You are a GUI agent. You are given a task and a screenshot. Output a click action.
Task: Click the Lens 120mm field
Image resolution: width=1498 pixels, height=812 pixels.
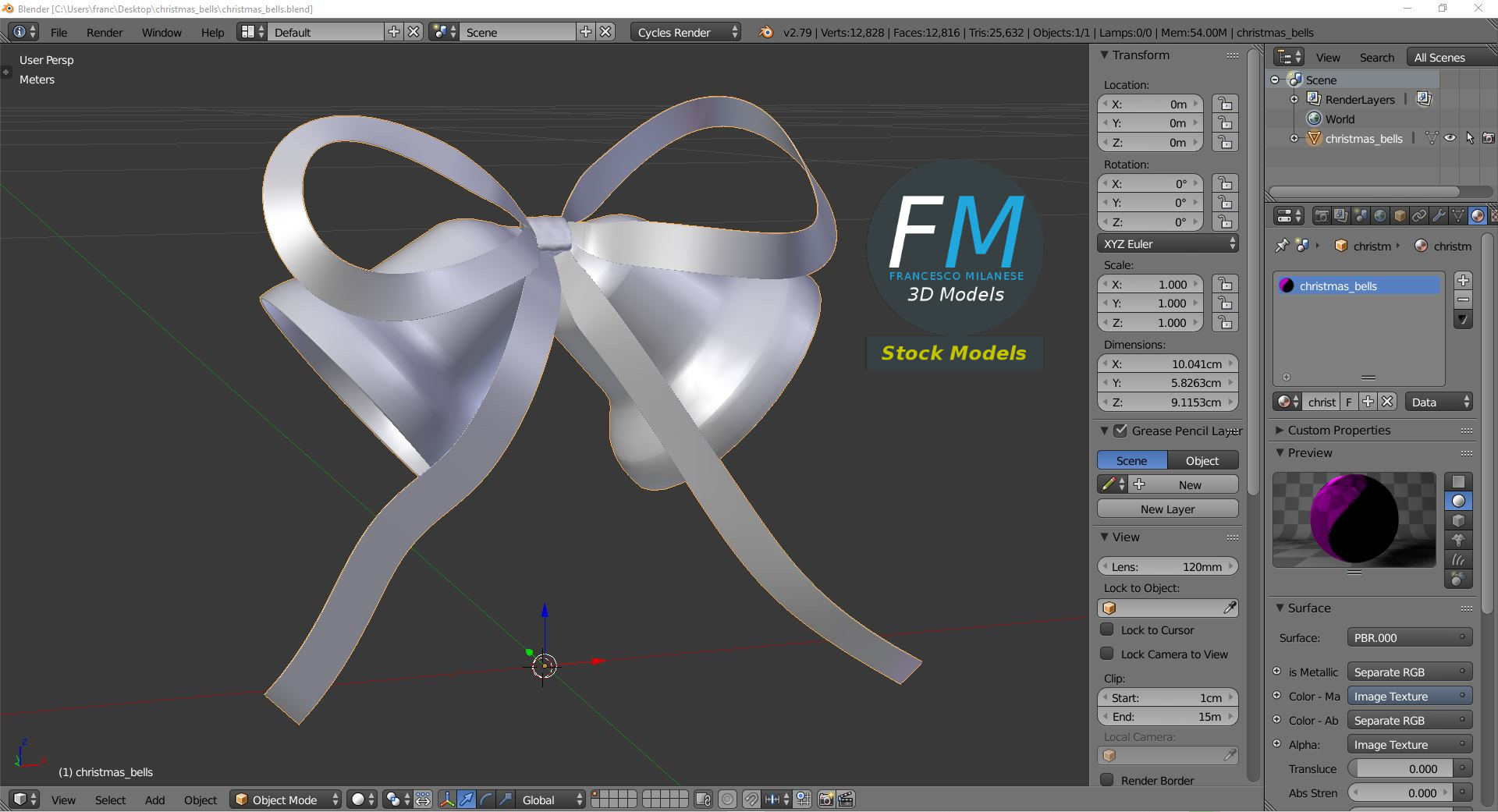pyautogui.click(x=1168, y=566)
